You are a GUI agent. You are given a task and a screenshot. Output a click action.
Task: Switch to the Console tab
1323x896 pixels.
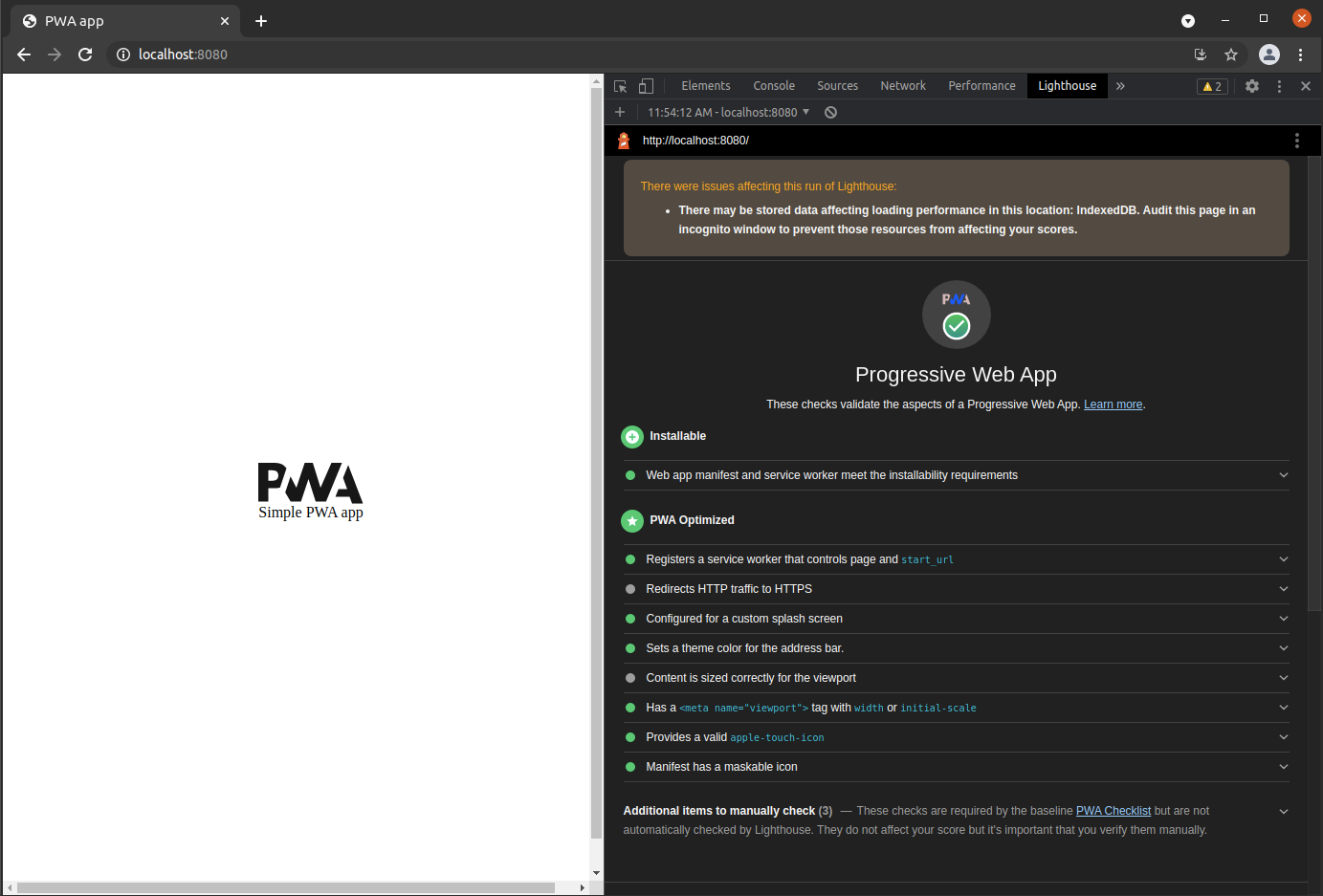tap(773, 86)
